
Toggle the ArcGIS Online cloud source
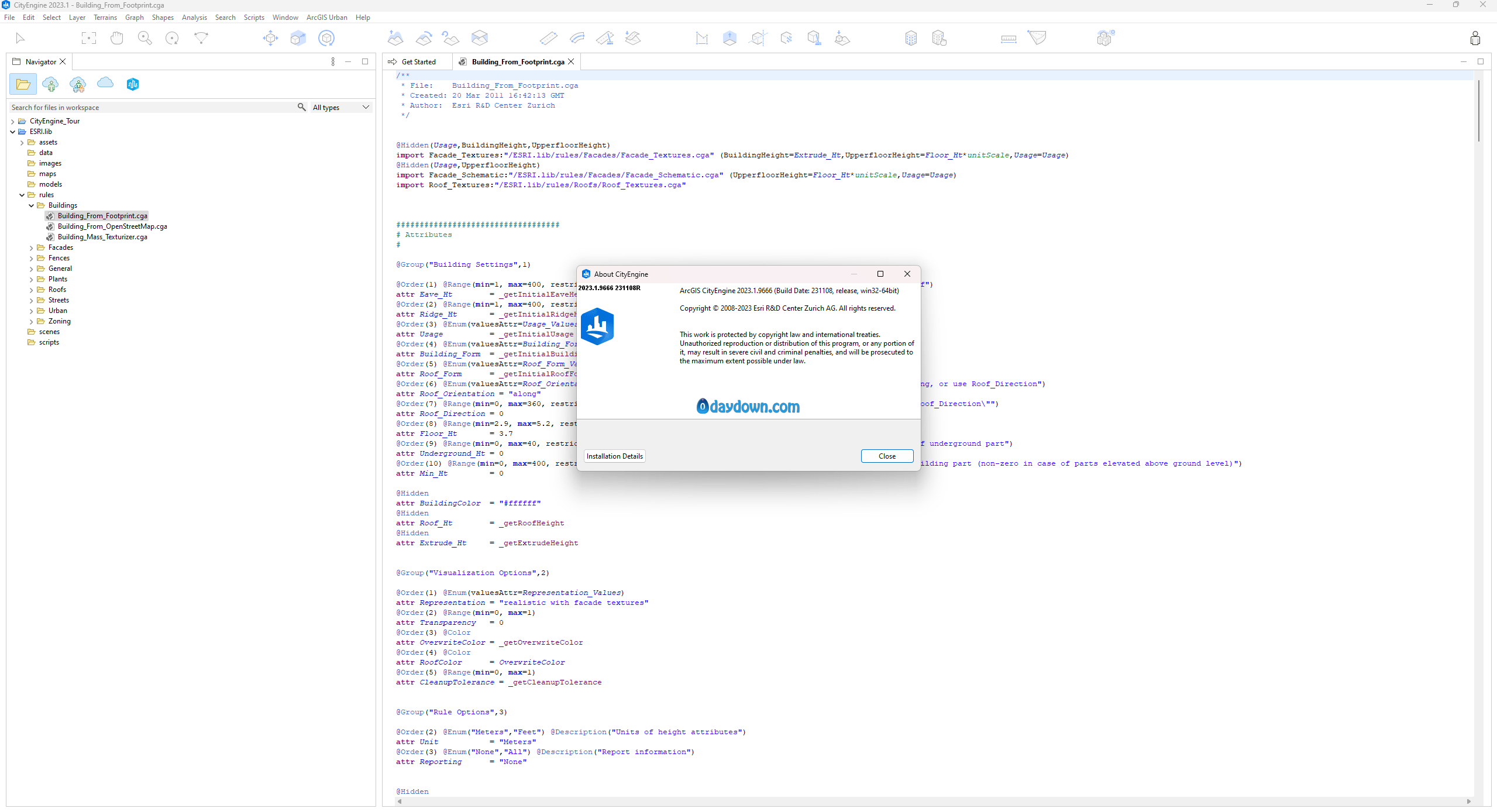105,83
